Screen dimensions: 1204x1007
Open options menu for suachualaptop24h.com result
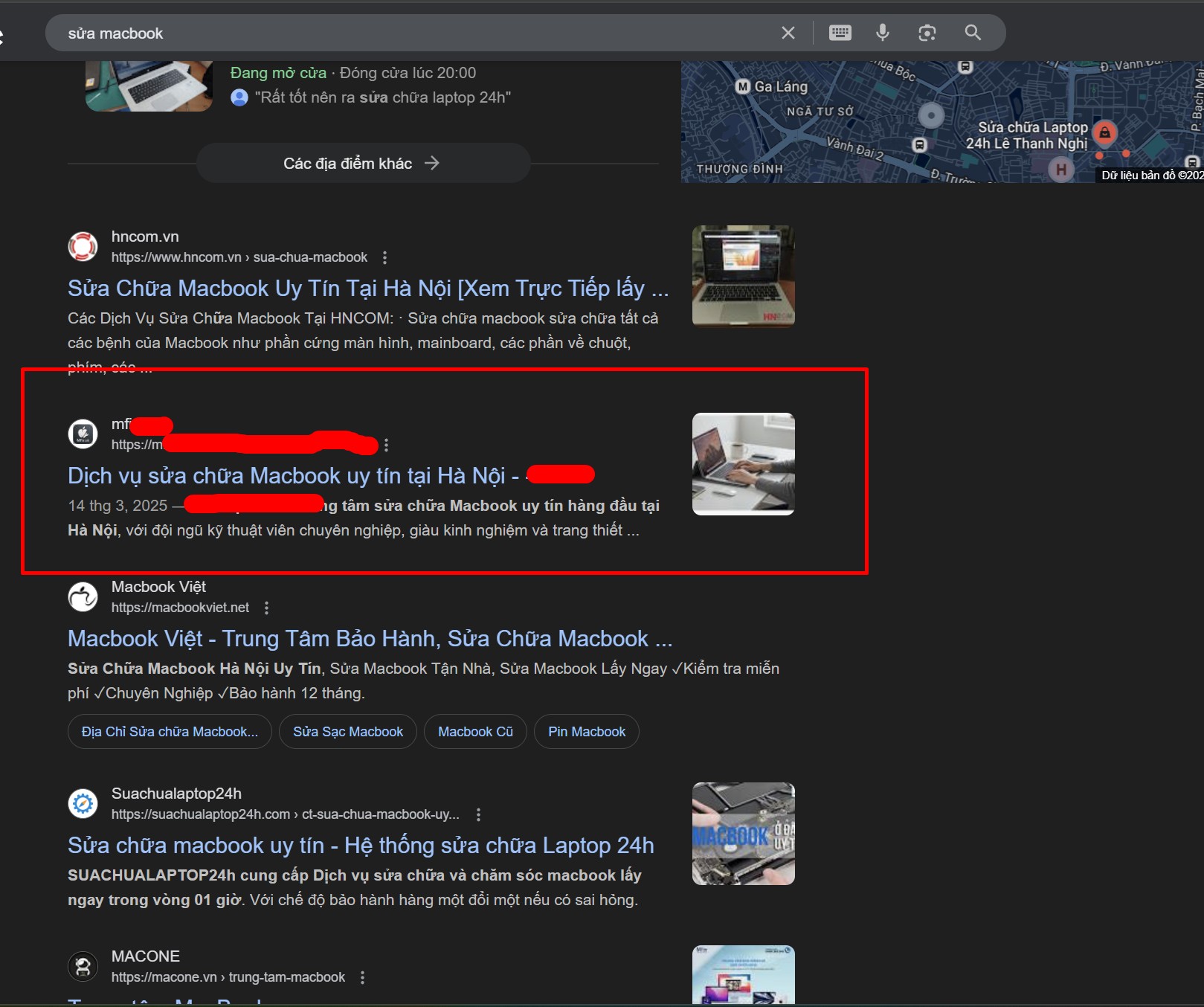[478, 814]
